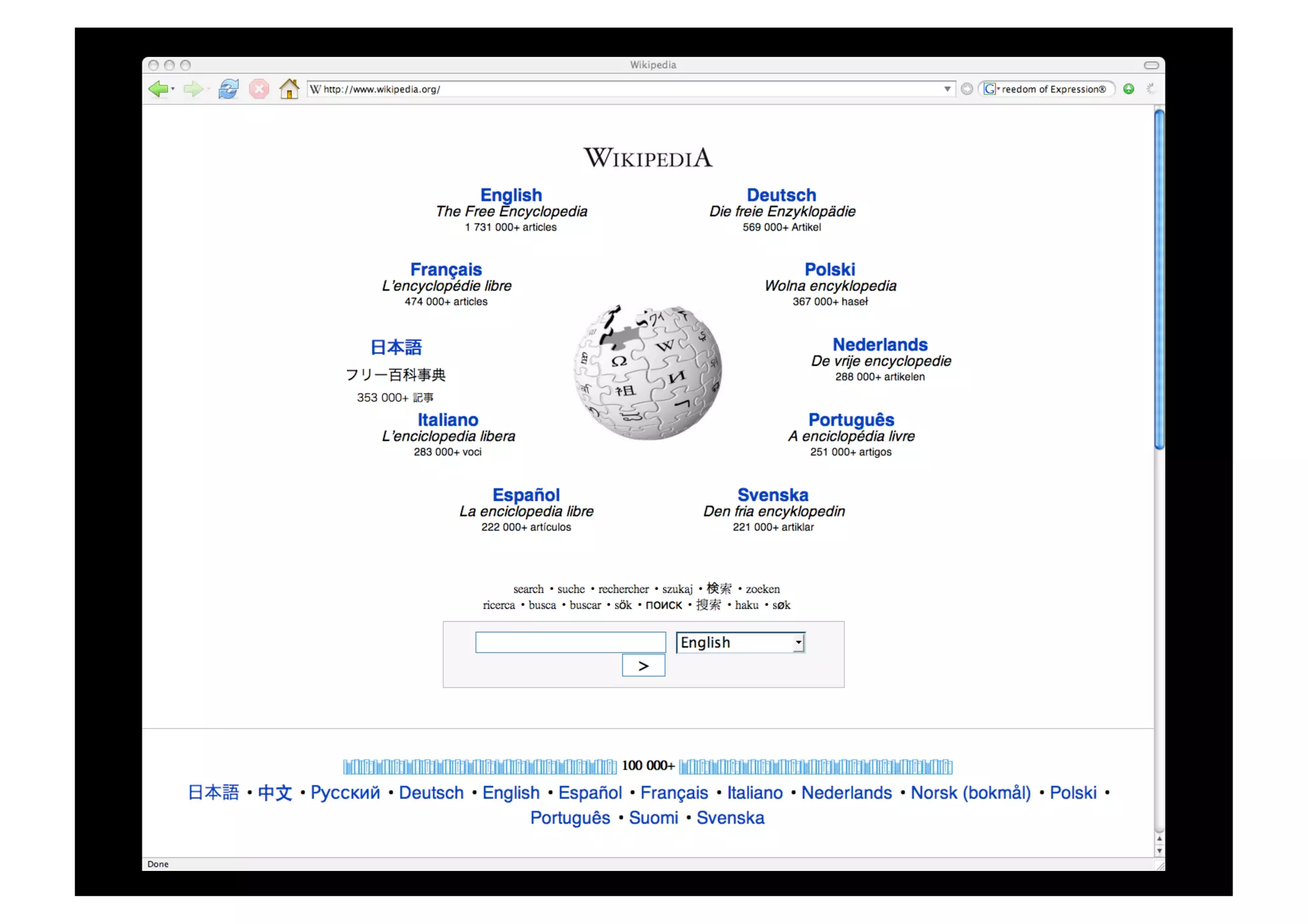Reload the page with the refresh icon
1308x924 pixels.
[x=228, y=89]
